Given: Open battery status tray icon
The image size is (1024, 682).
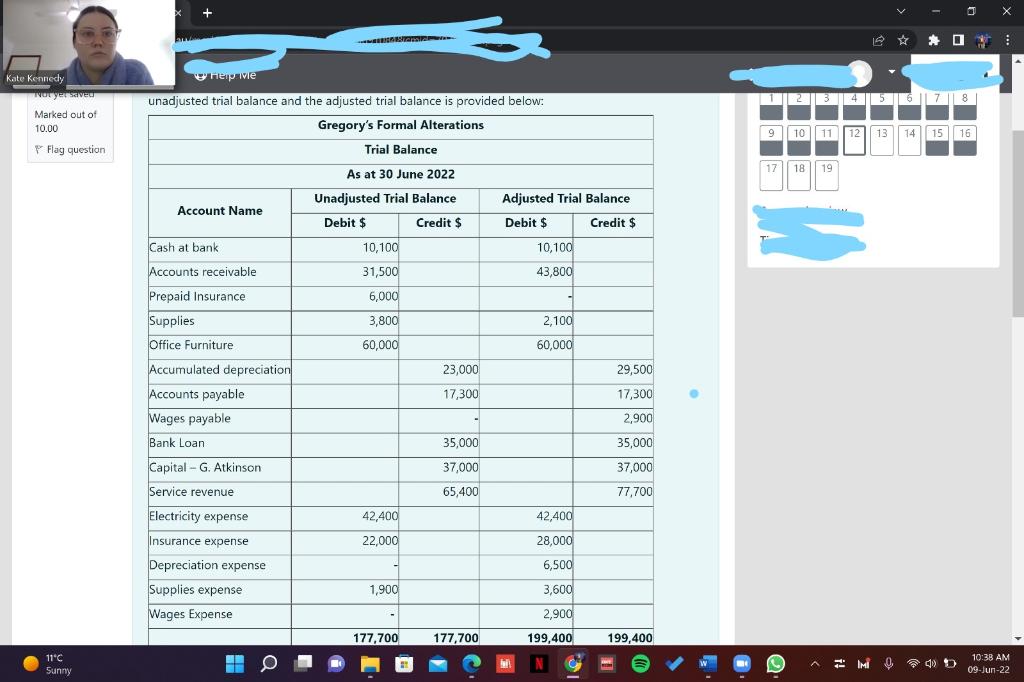Looking at the screenshot, I should pyautogui.click(x=950, y=664).
